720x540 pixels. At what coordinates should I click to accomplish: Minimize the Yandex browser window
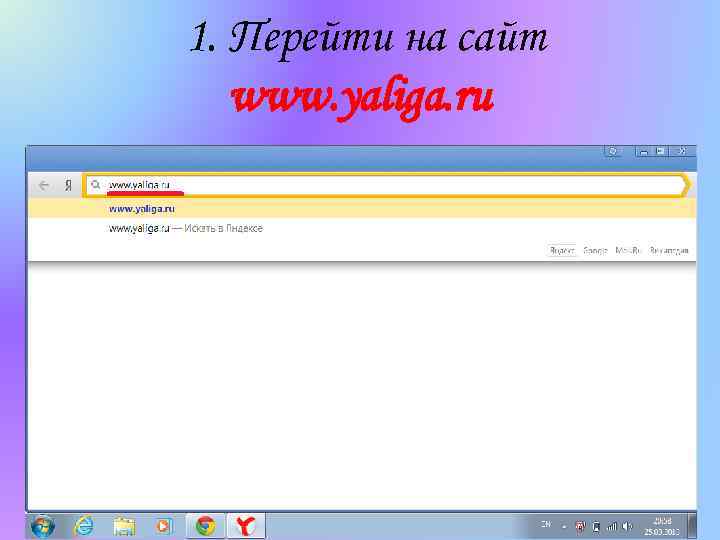[x=644, y=152]
